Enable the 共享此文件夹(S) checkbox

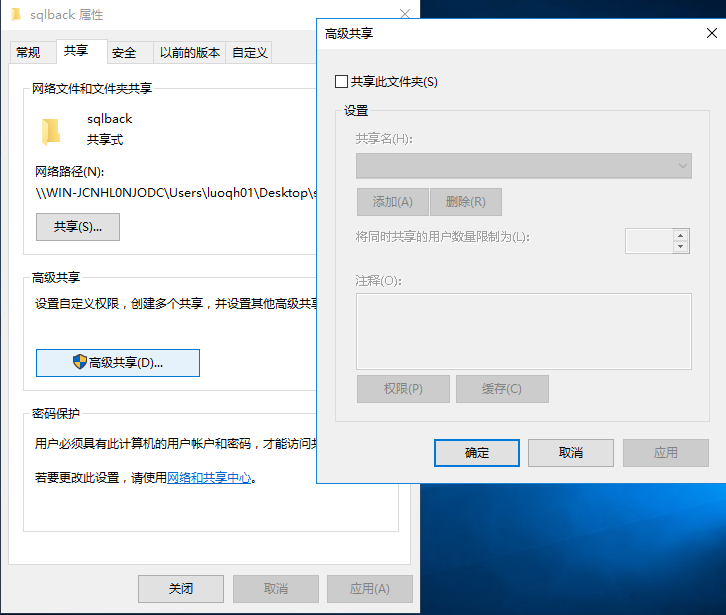coord(341,82)
